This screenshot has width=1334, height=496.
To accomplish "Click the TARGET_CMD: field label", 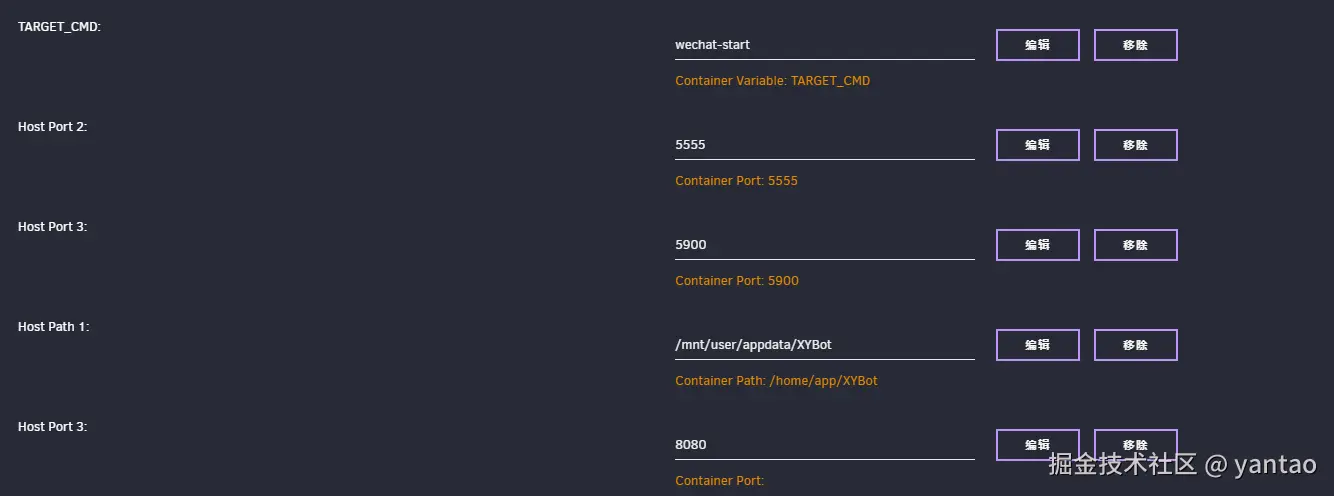I will 59,26.
